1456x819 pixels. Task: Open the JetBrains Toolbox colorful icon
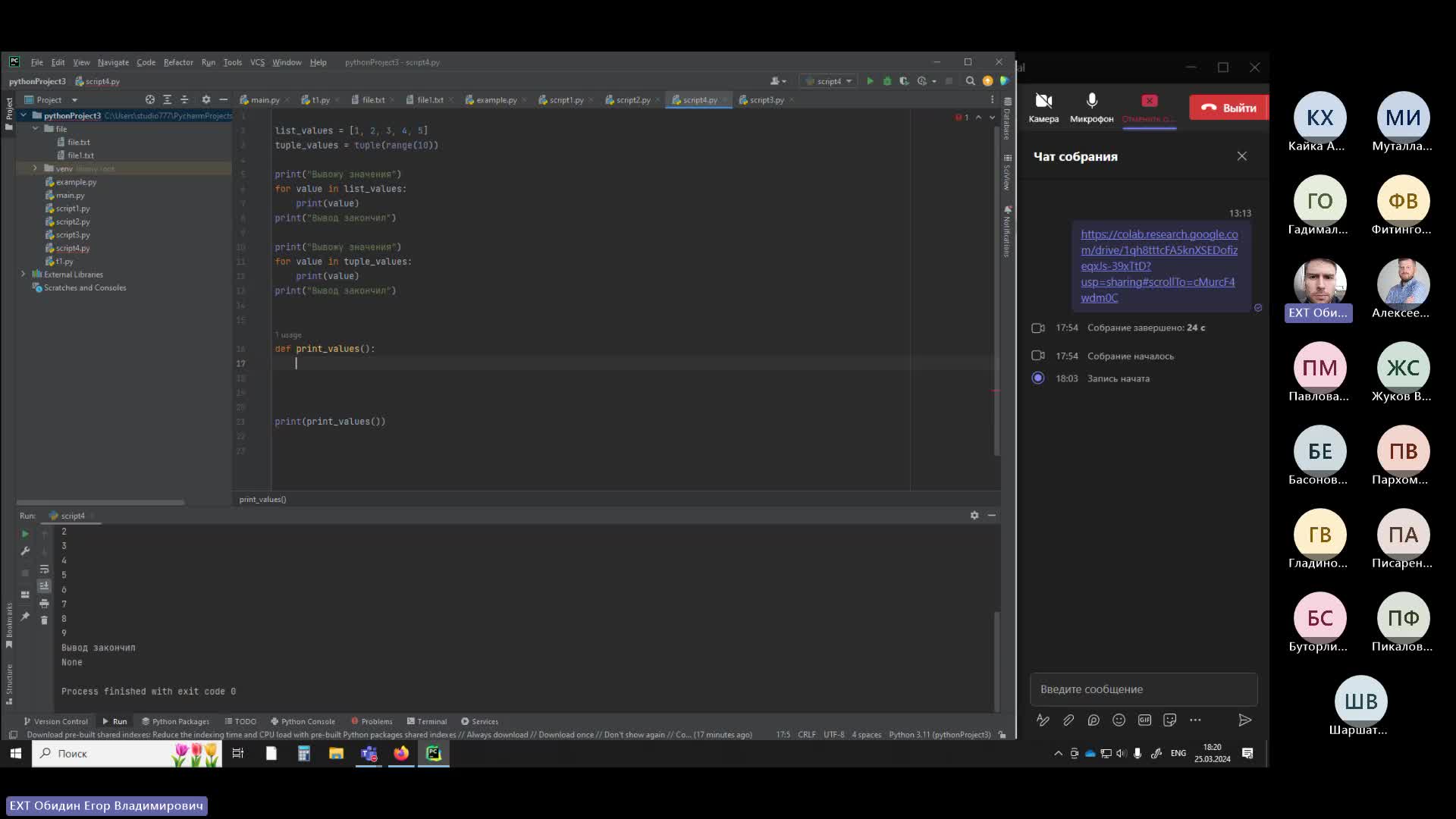(1004, 81)
